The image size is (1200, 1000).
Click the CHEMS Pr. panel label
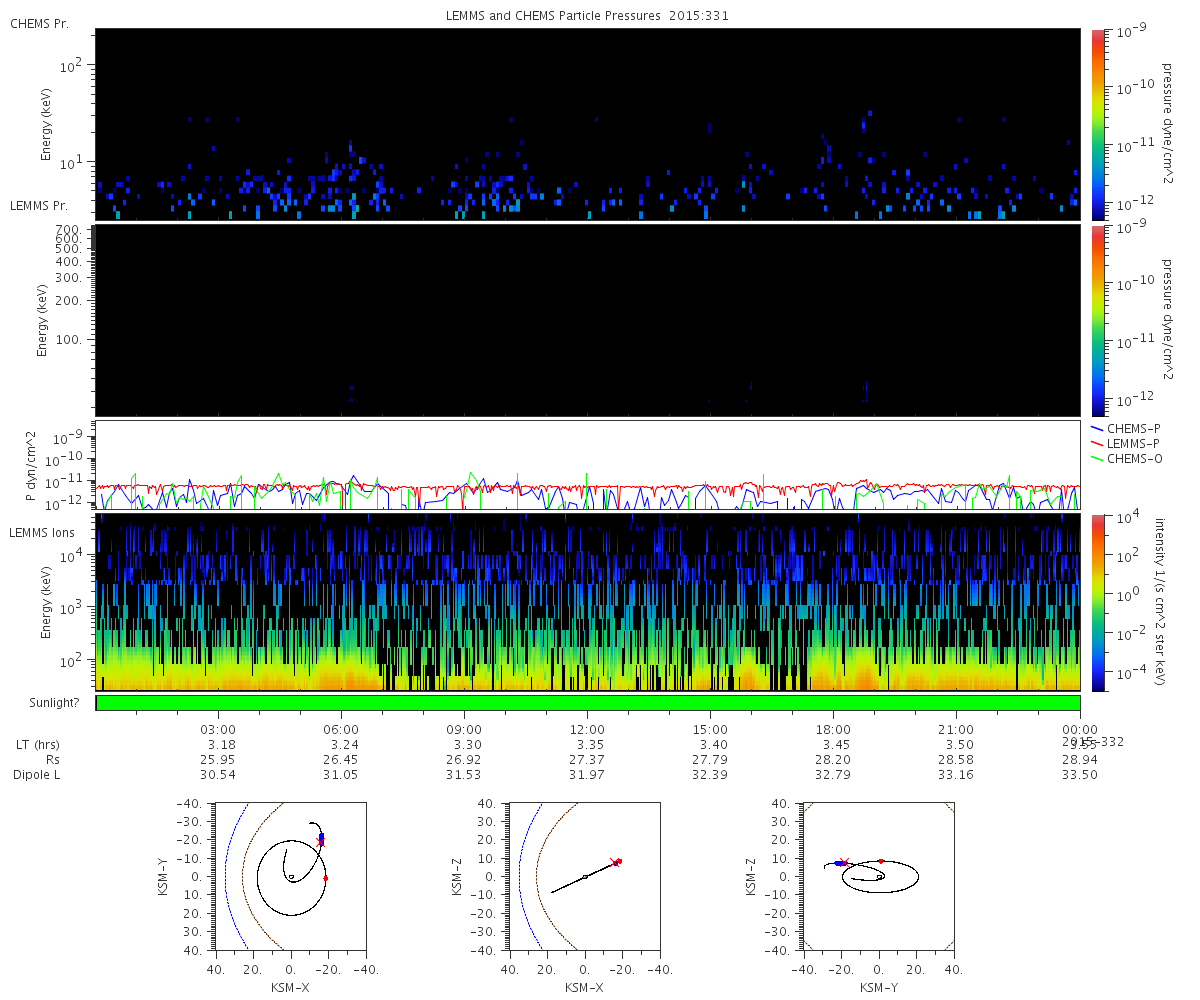39,23
